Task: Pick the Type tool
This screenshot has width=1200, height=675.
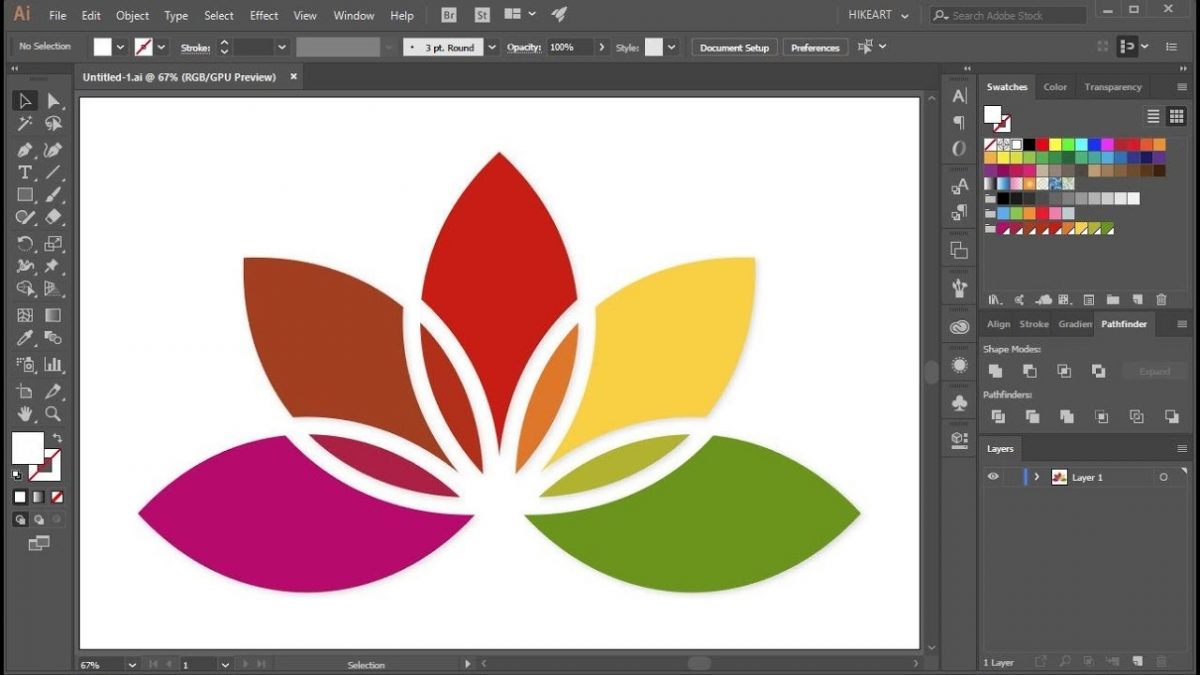Action: tap(25, 171)
